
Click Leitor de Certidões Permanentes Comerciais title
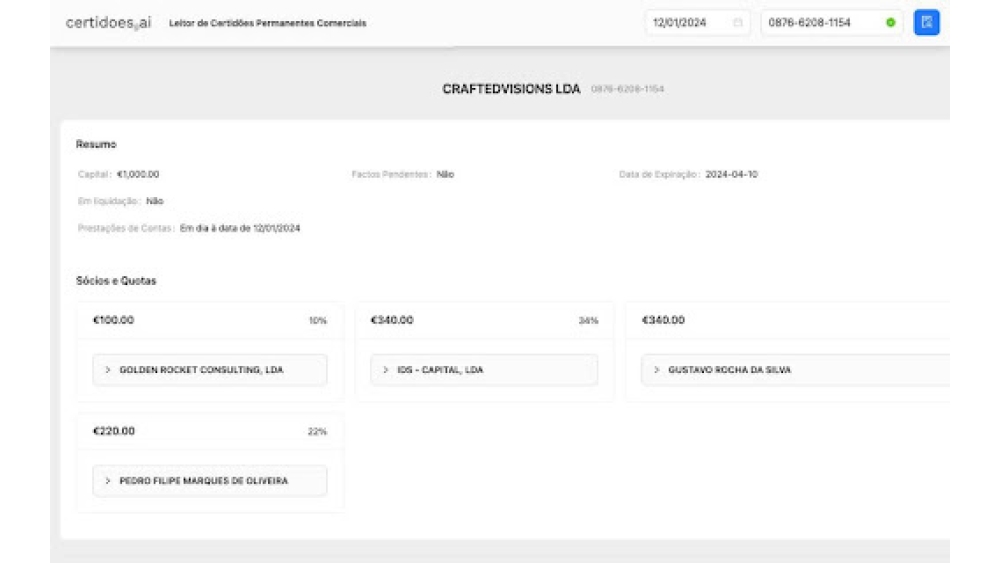click(x=268, y=23)
